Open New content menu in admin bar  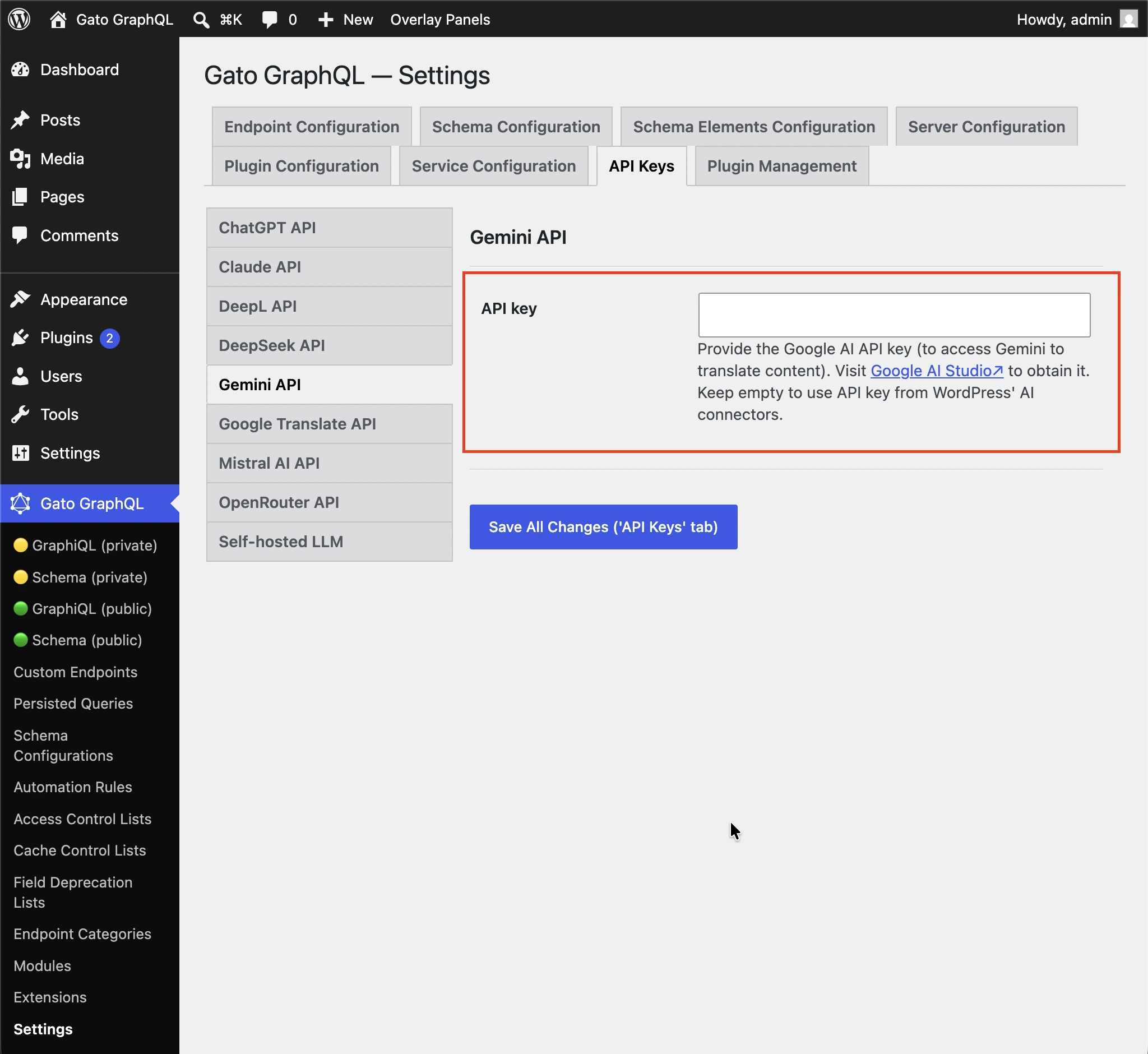(x=346, y=20)
